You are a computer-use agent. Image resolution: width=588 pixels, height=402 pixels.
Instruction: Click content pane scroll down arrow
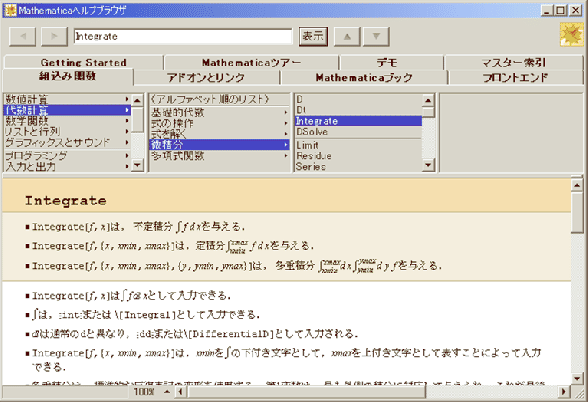(577, 378)
